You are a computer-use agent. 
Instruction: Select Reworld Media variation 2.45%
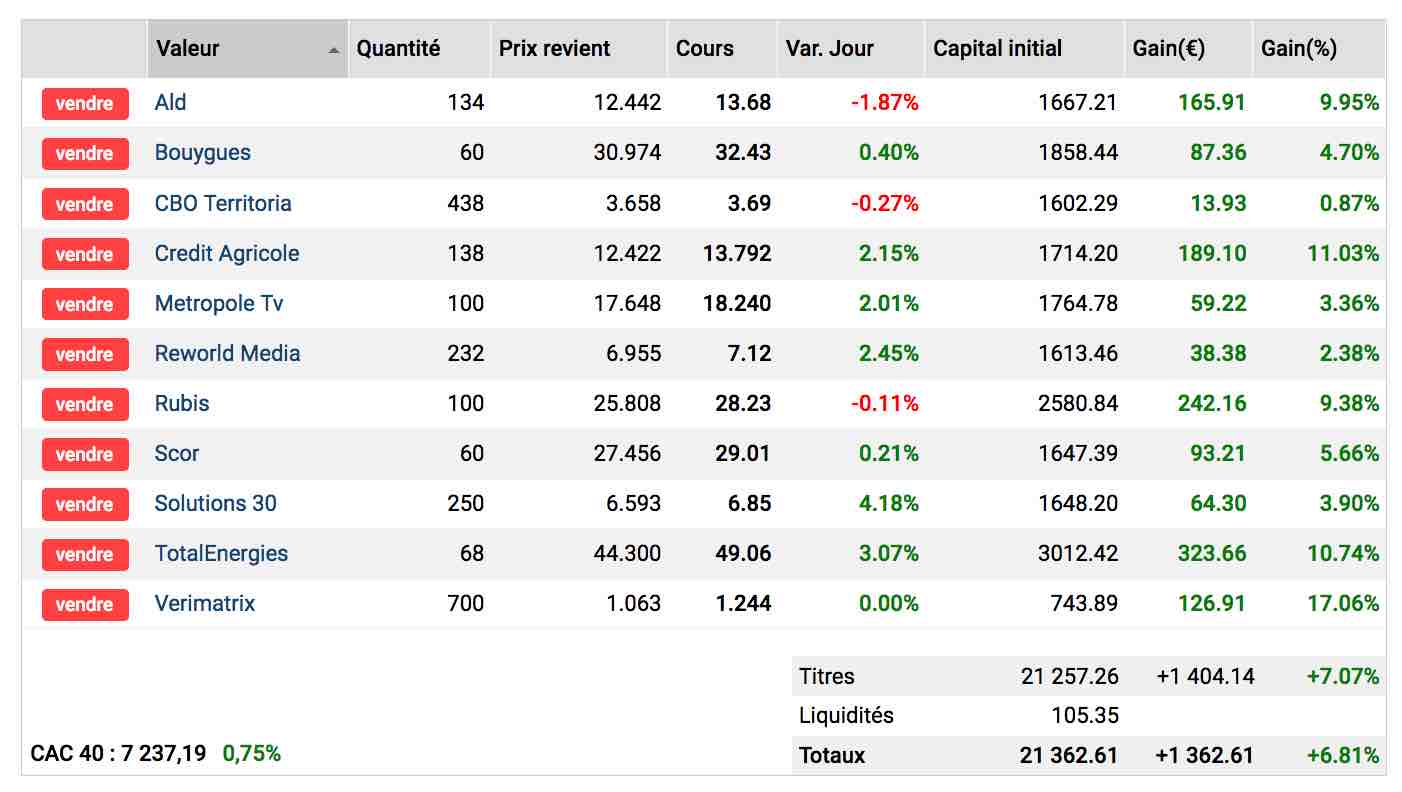pos(889,353)
